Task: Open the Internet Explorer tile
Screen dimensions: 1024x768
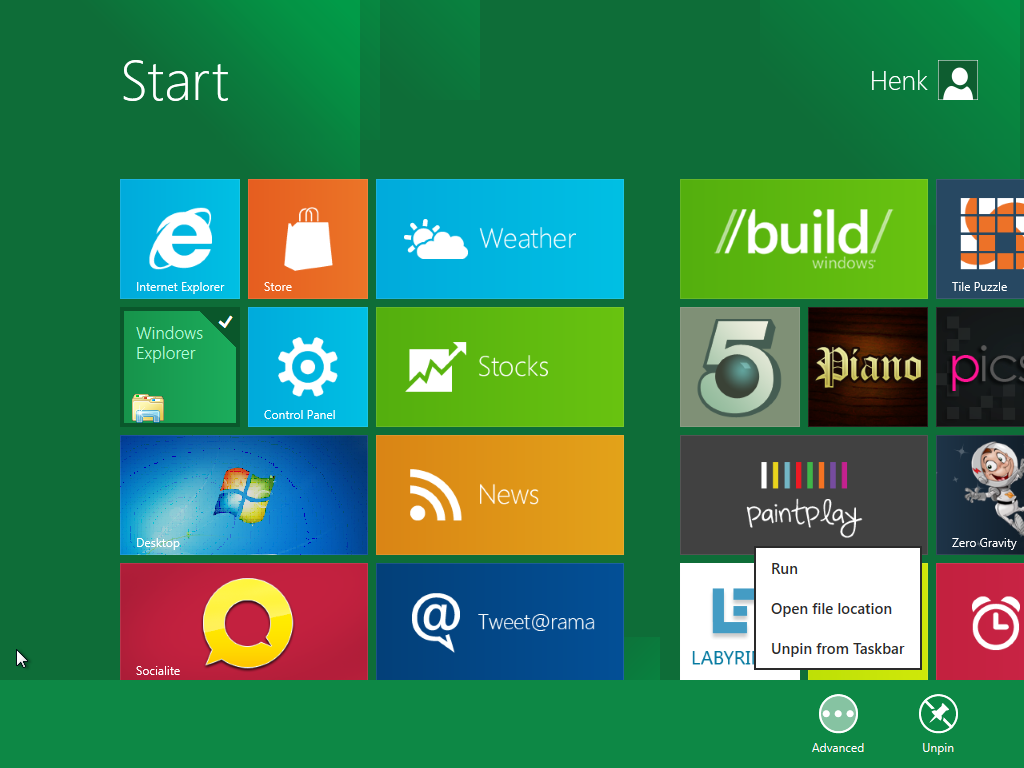Action: coord(180,238)
